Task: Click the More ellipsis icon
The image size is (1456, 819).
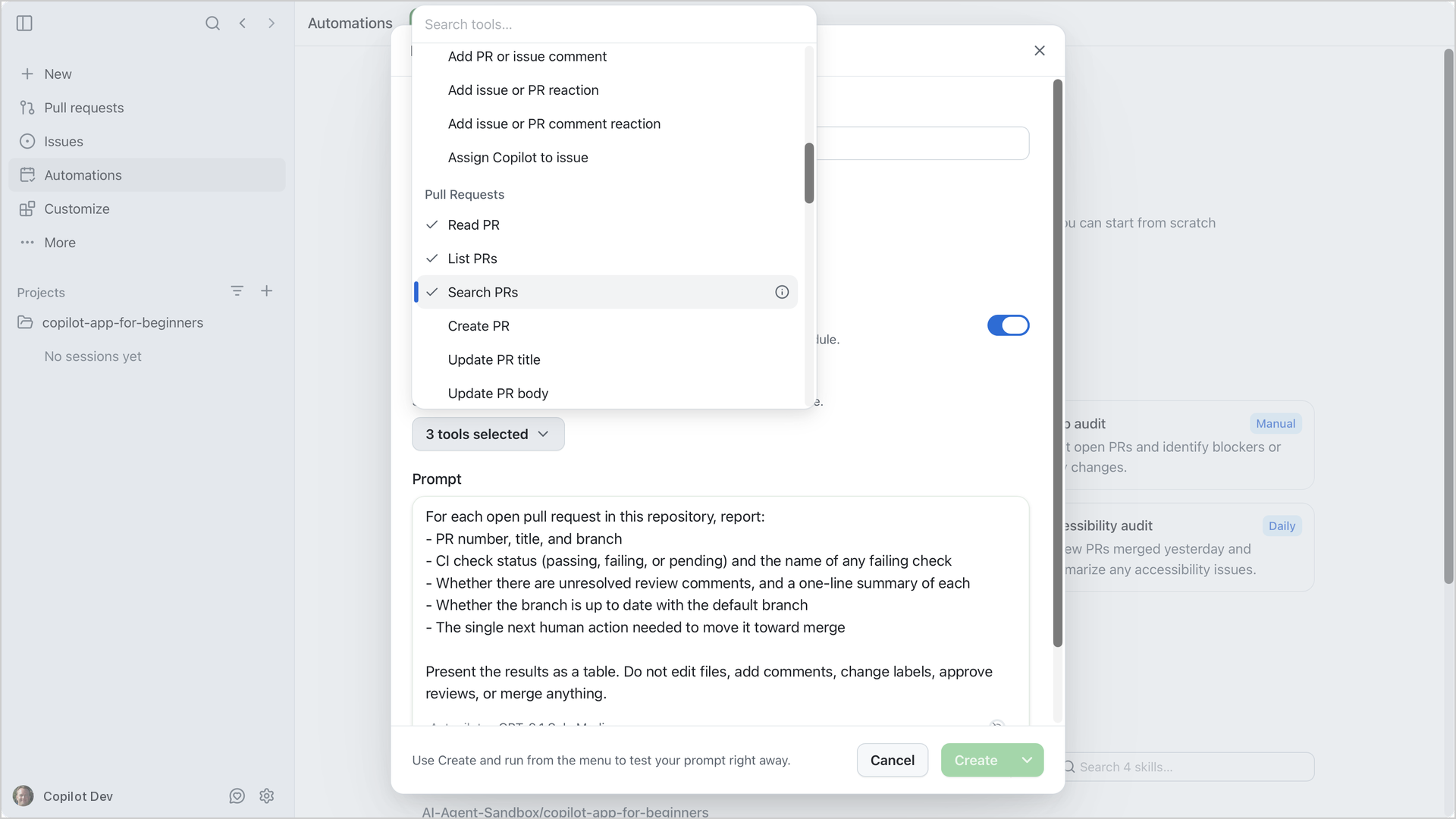Action: [27, 243]
